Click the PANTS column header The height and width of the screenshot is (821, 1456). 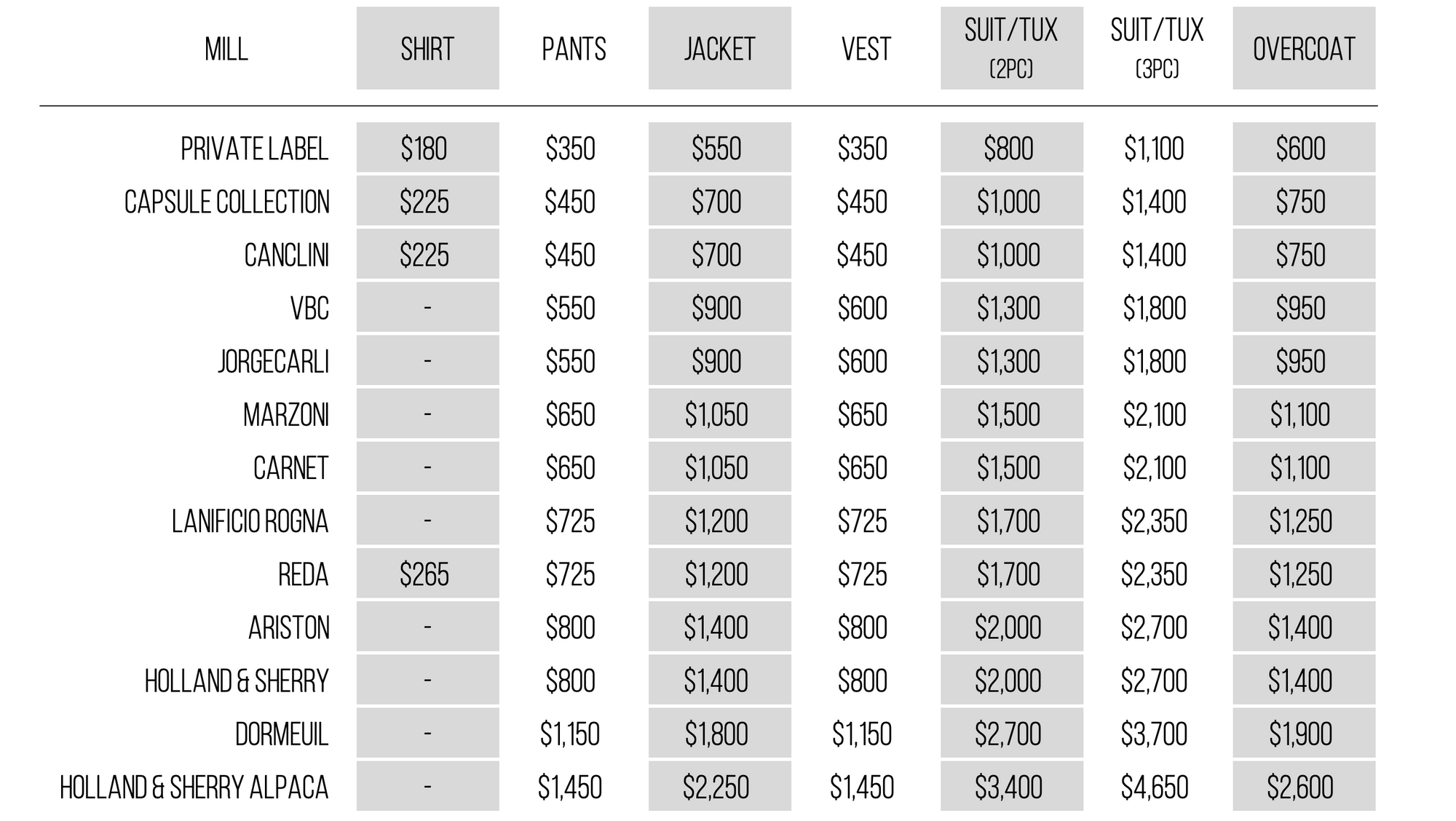[x=574, y=49]
